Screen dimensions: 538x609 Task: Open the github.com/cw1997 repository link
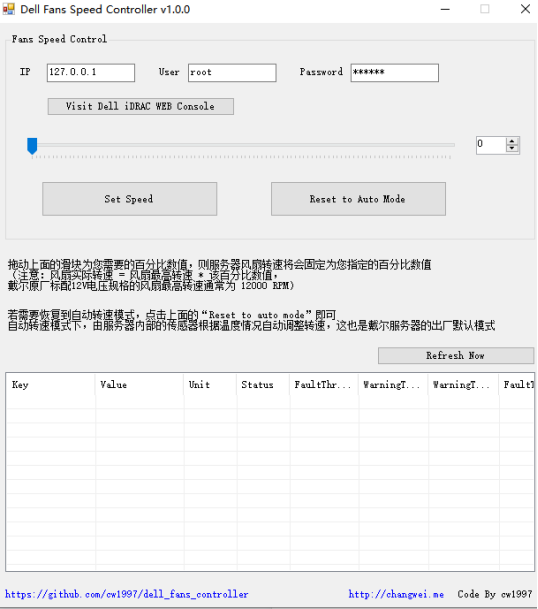click(x=127, y=594)
